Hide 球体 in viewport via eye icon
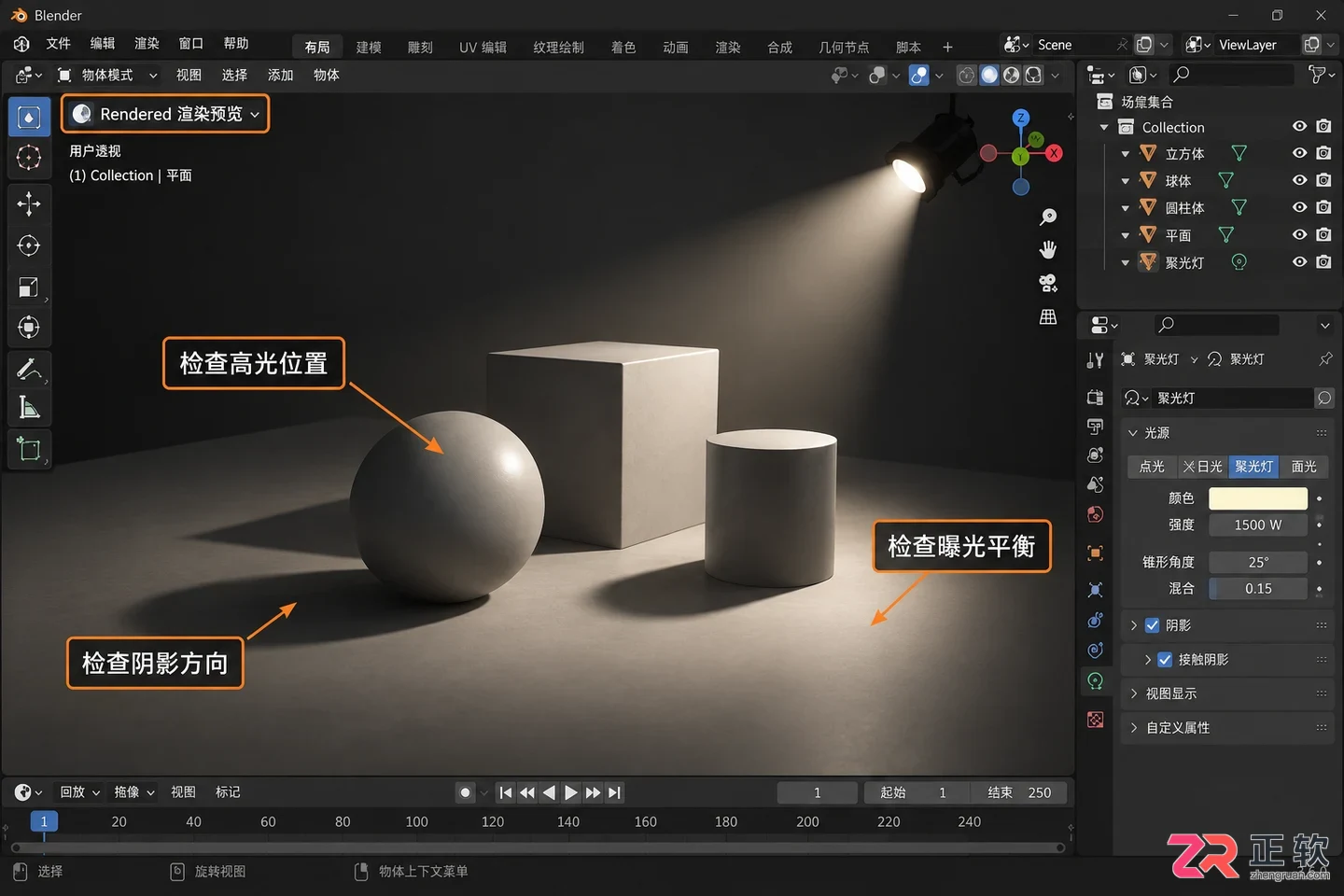 point(1299,180)
